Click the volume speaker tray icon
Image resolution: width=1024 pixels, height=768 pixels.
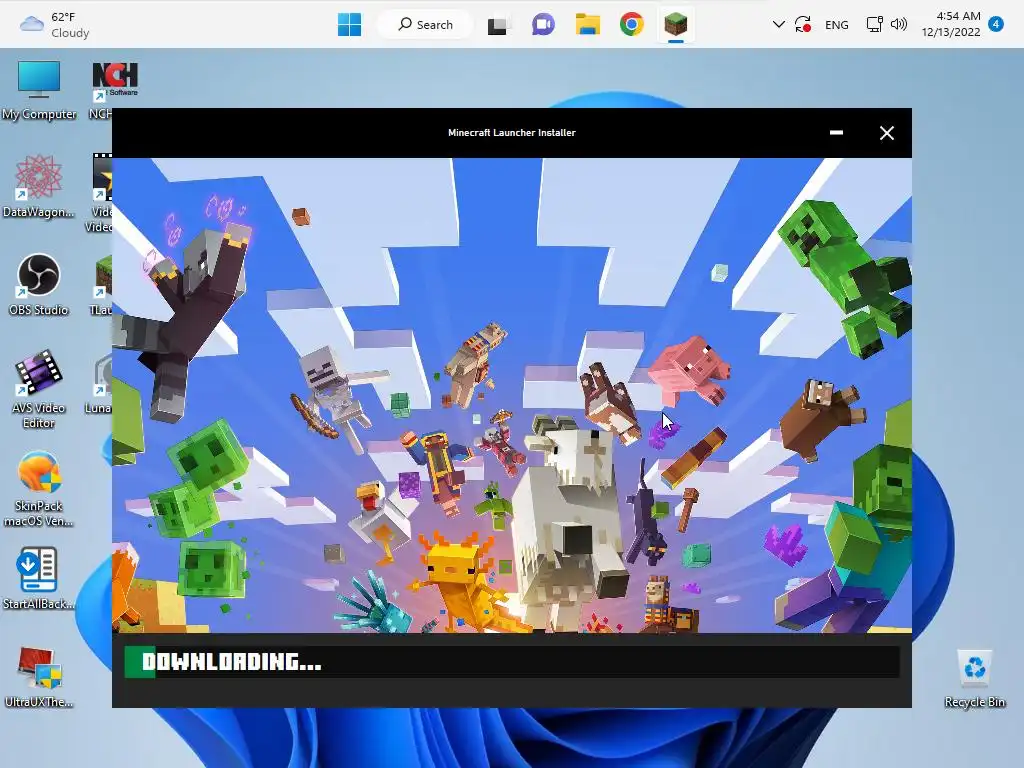coord(899,25)
